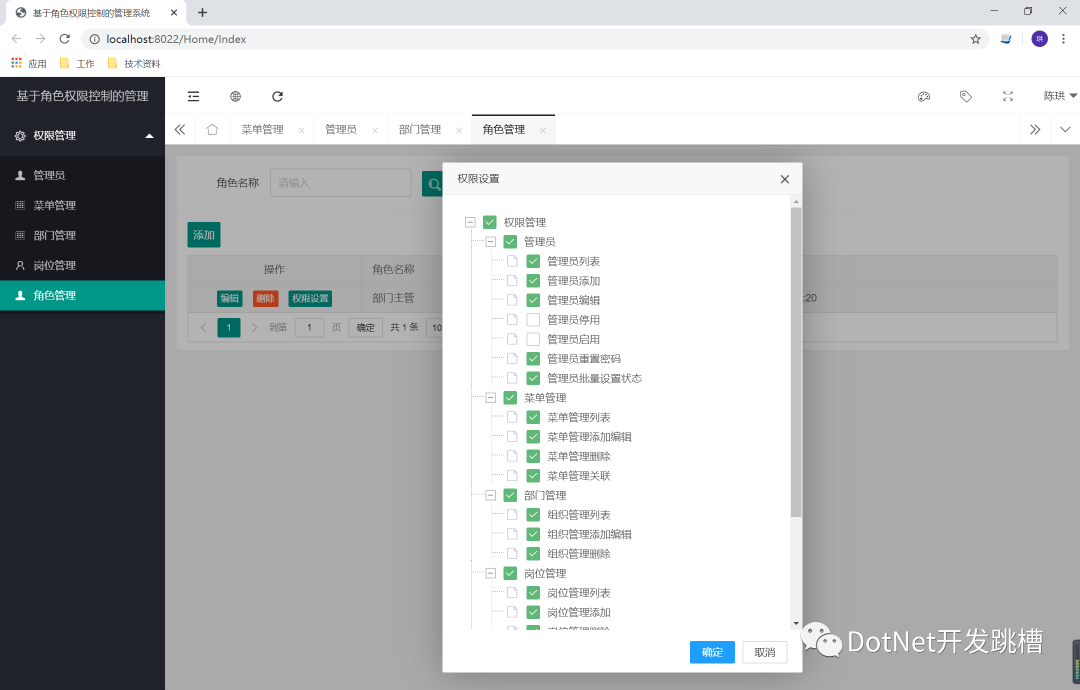Click the 权限设置 row button
The image size is (1080, 690).
pos(310,298)
